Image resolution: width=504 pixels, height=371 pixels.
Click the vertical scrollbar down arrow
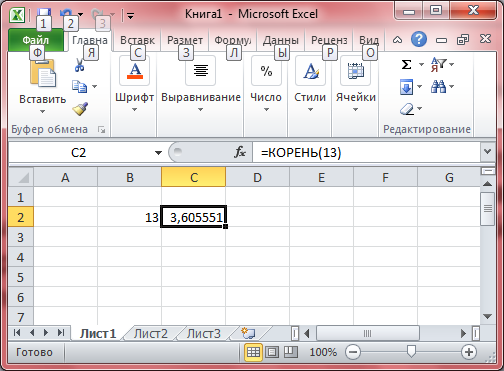tap(488, 316)
